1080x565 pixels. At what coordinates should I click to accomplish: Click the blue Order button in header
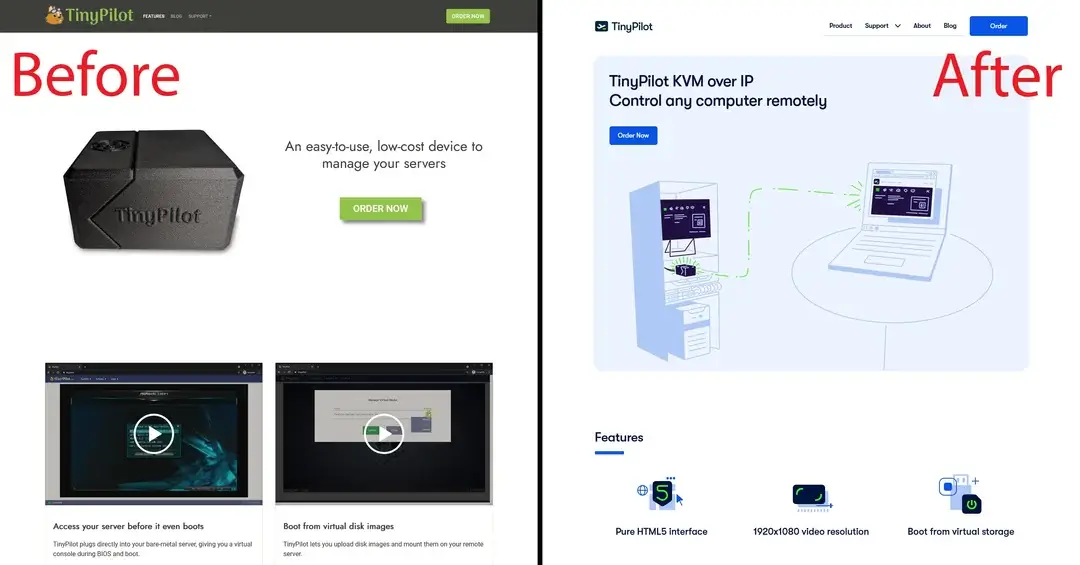(x=998, y=25)
